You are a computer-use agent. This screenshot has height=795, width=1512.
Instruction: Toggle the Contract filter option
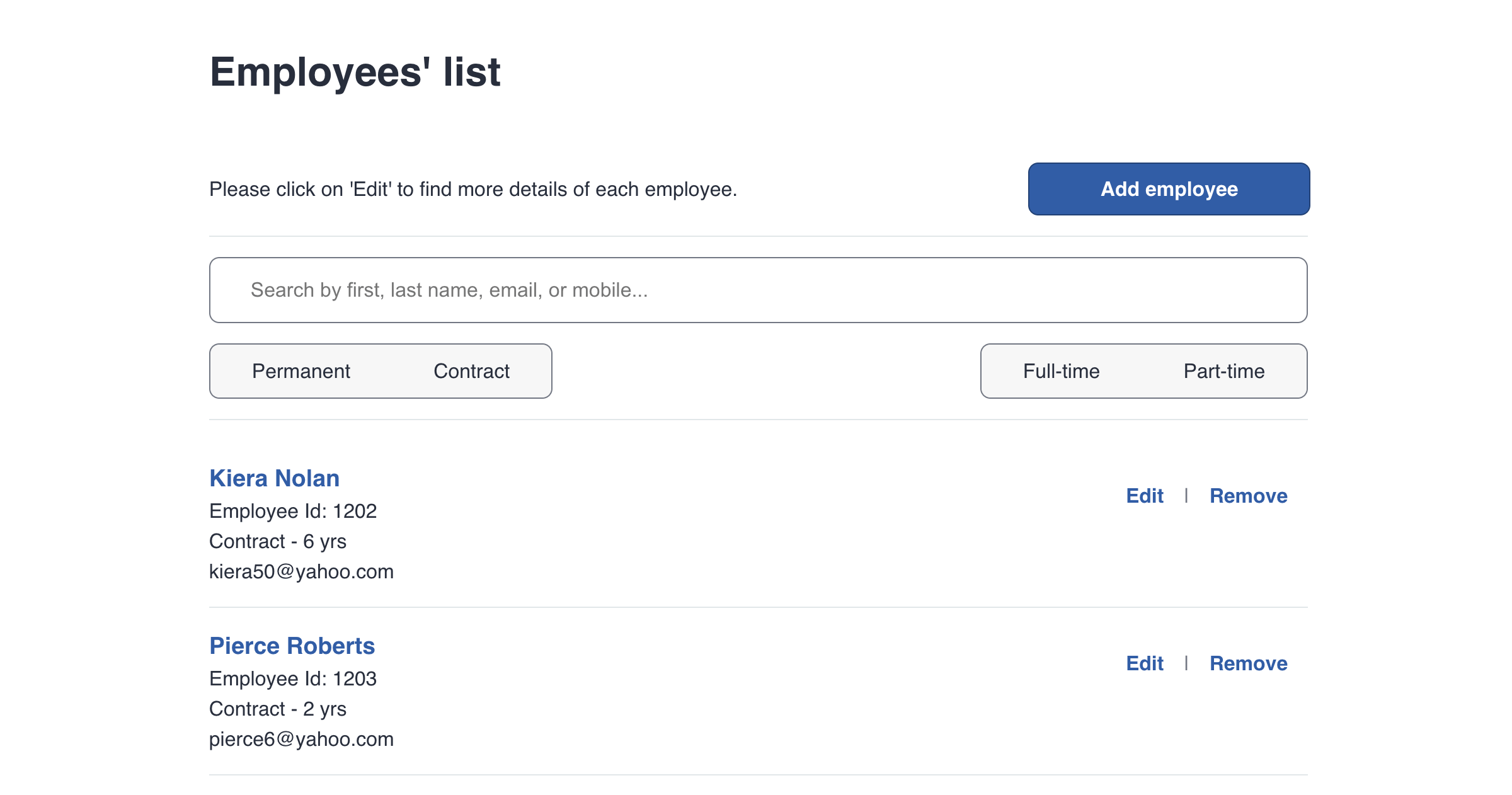point(471,371)
